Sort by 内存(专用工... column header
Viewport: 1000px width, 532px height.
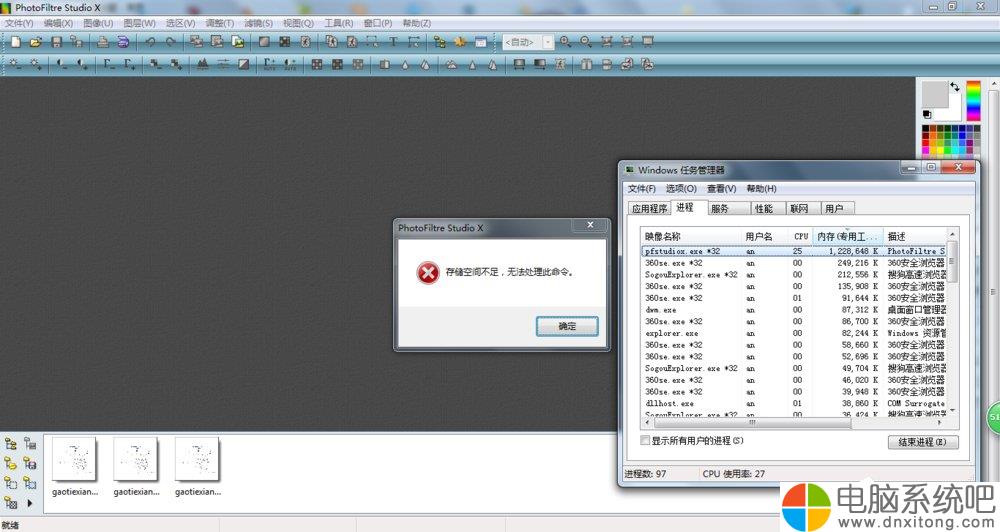tap(848, 236)
